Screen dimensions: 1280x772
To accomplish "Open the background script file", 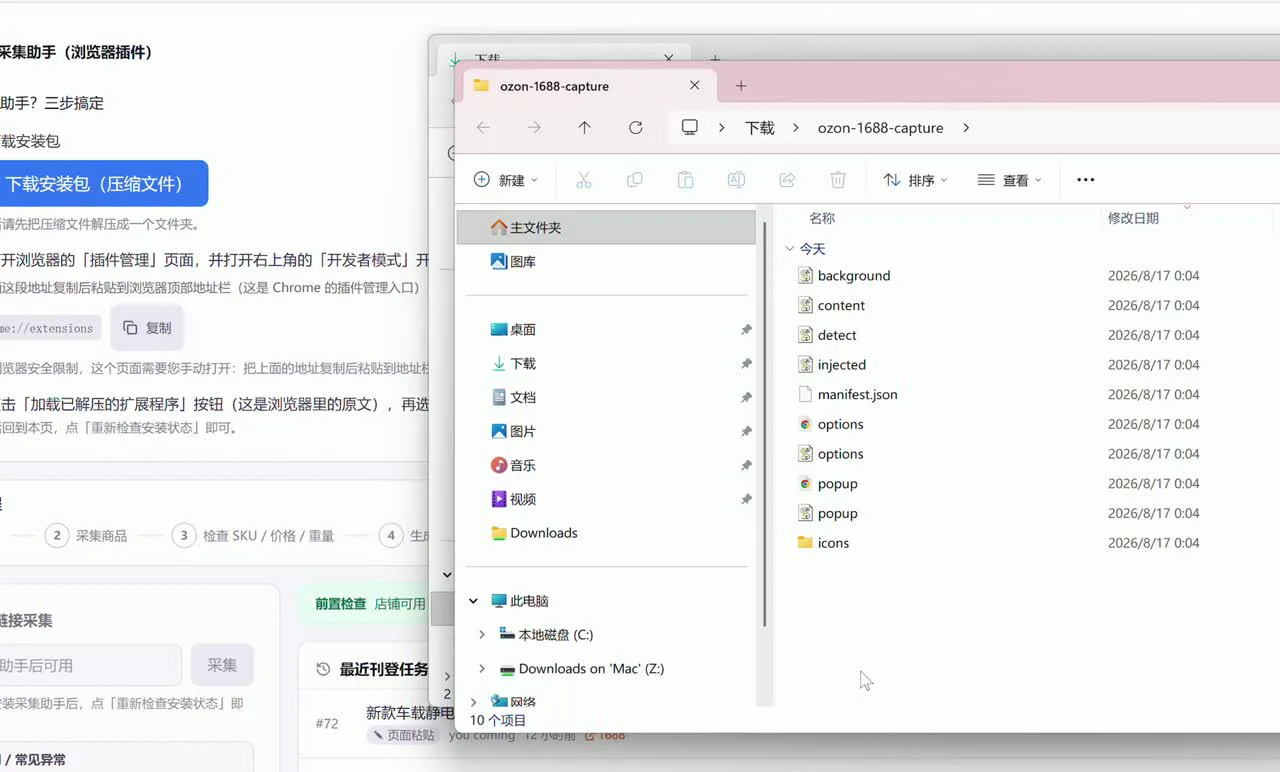I will [x=854, y=276].
